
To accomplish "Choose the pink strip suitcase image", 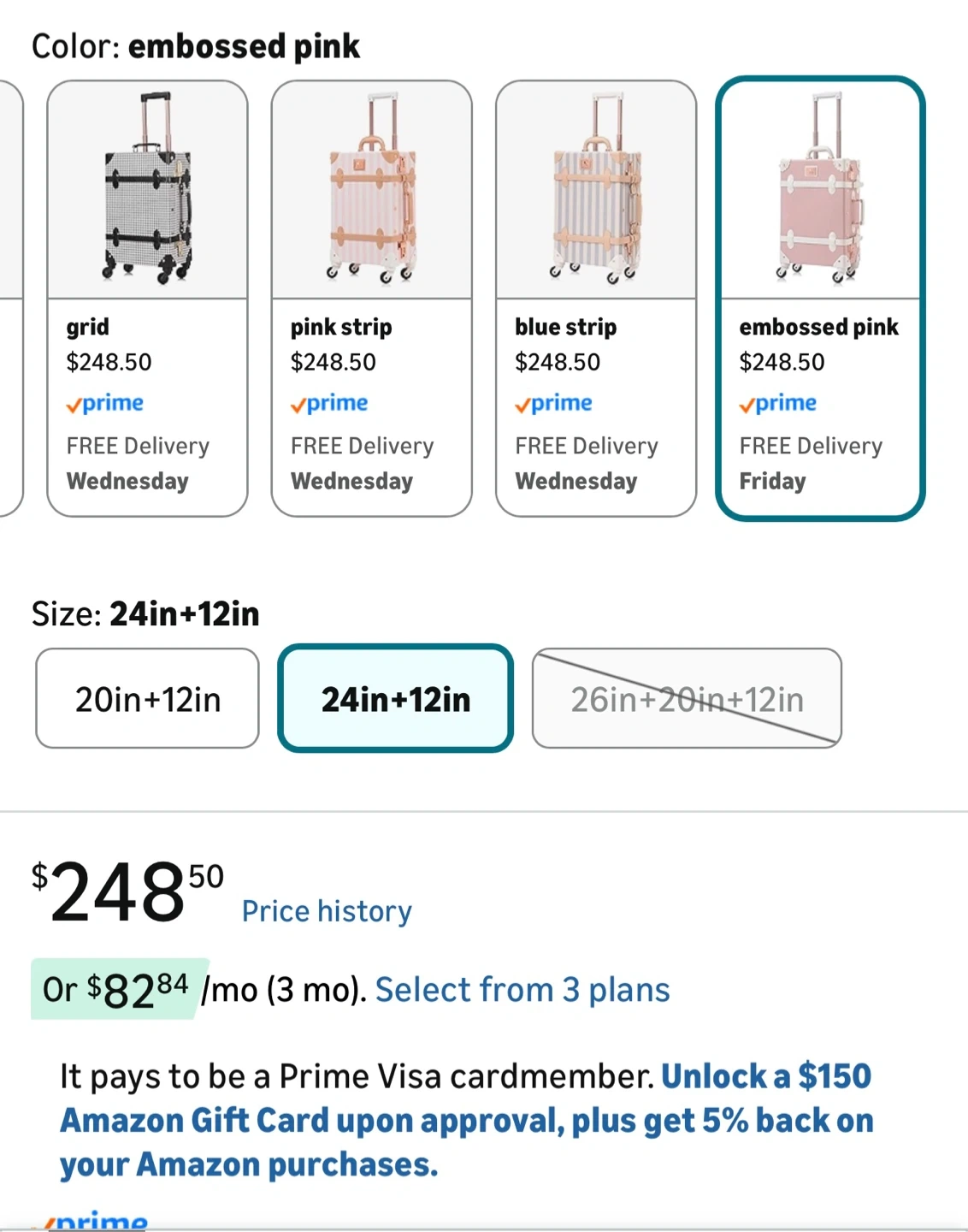I will 372,190.
